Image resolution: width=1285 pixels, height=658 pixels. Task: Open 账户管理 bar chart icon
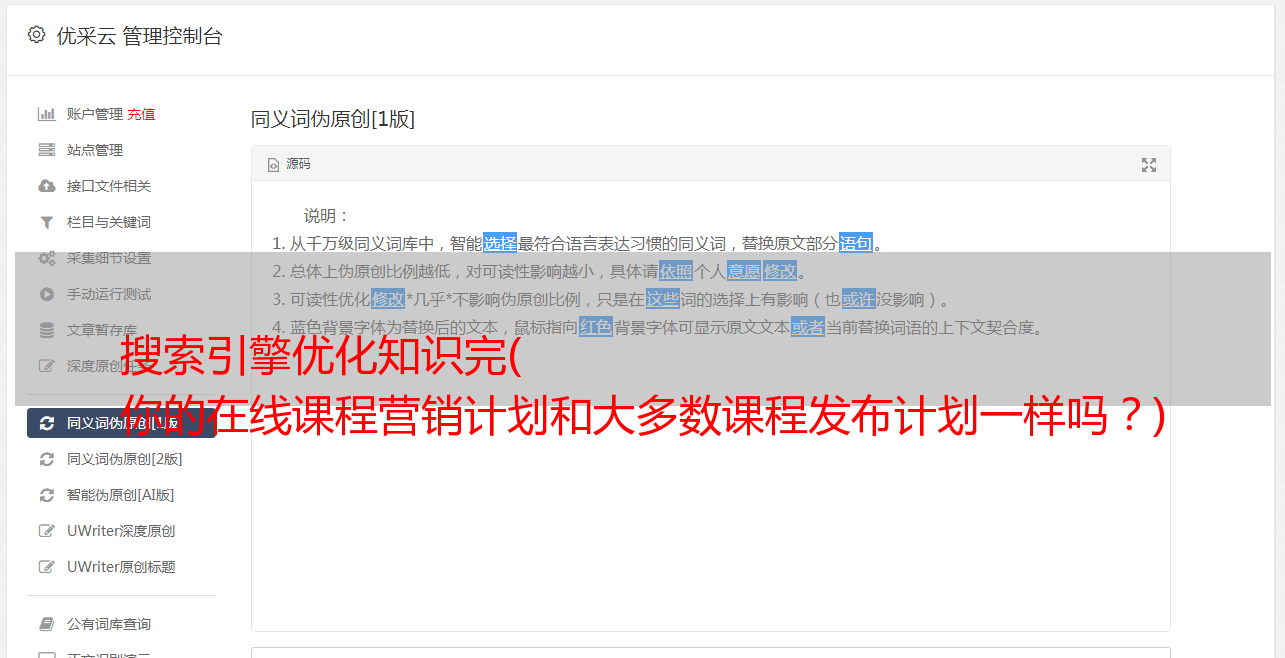(46, 114)
